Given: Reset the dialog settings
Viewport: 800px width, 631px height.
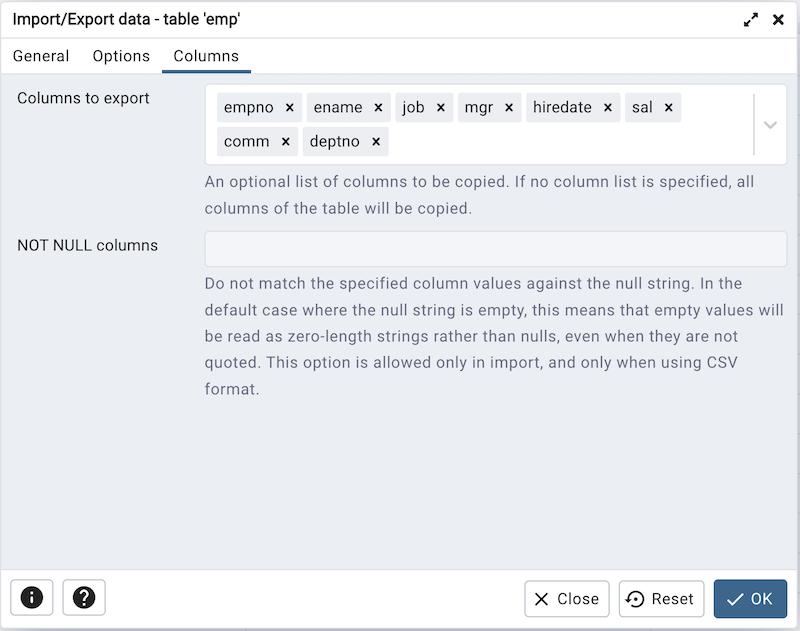Looking at the screenshot, I should coord(661,598).
